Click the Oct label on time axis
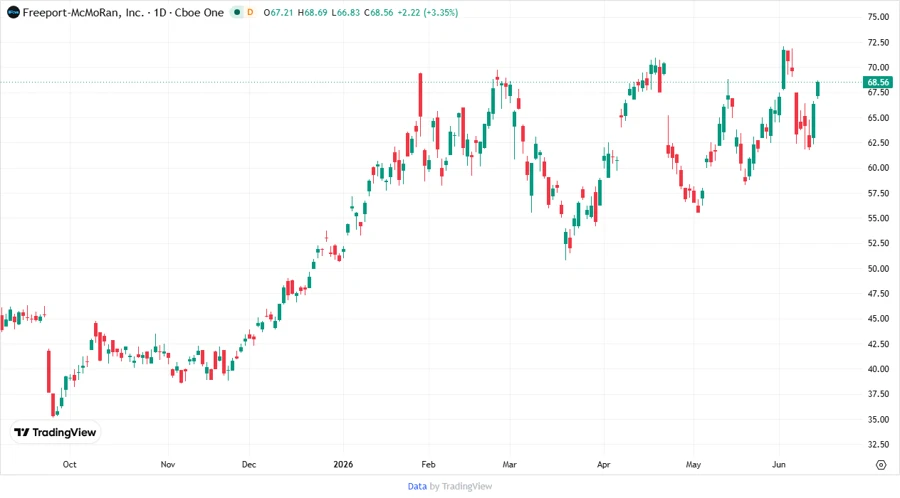 pos(69,465)
